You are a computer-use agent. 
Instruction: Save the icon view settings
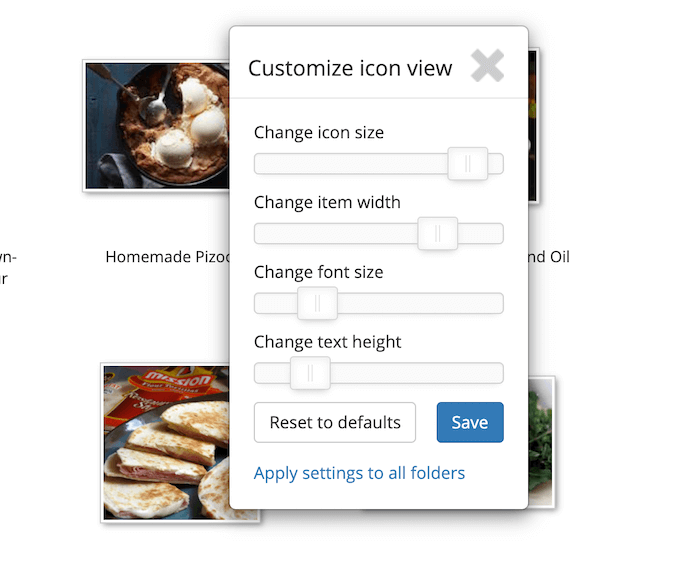(x=469, y=422)
